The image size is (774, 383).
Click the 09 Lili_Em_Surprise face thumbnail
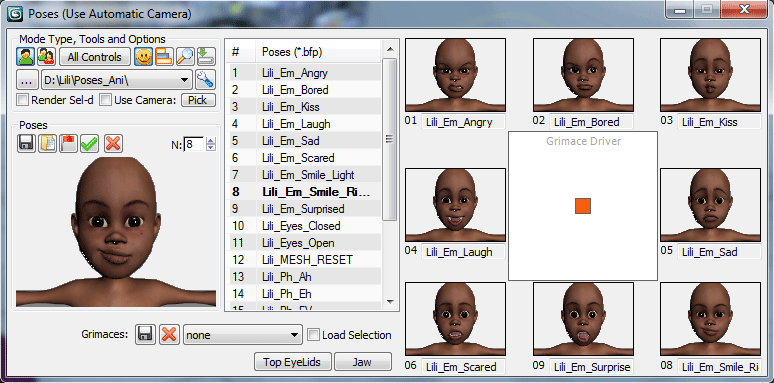tap(583, 319)
